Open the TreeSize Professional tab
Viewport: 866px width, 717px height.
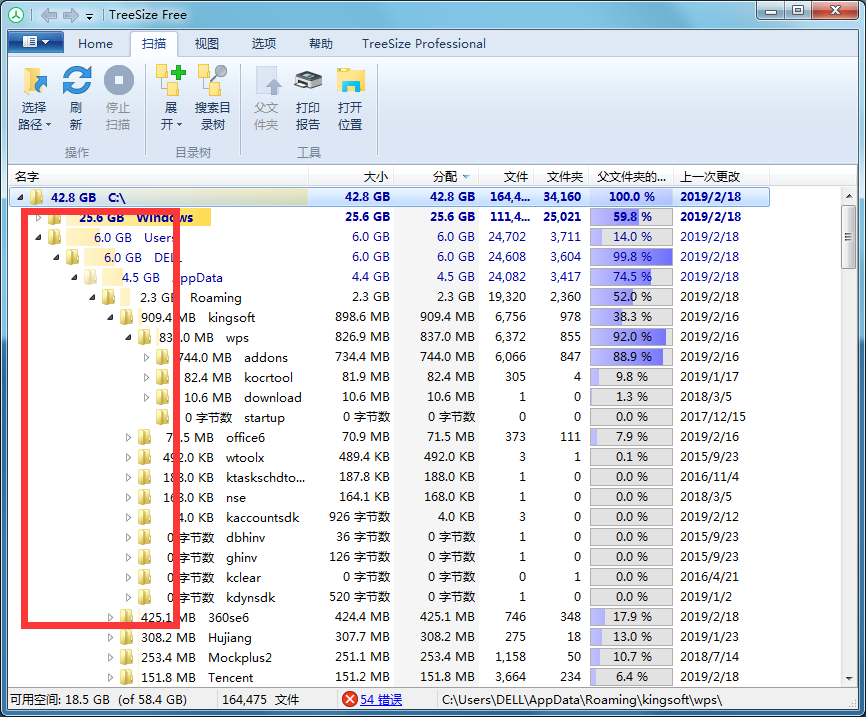tap(423, 44)
